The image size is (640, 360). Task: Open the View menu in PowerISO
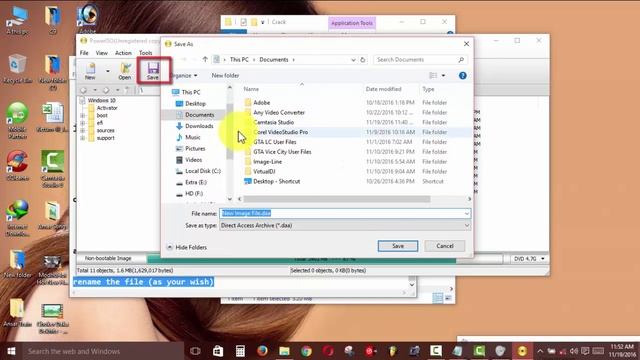point(102,53)
